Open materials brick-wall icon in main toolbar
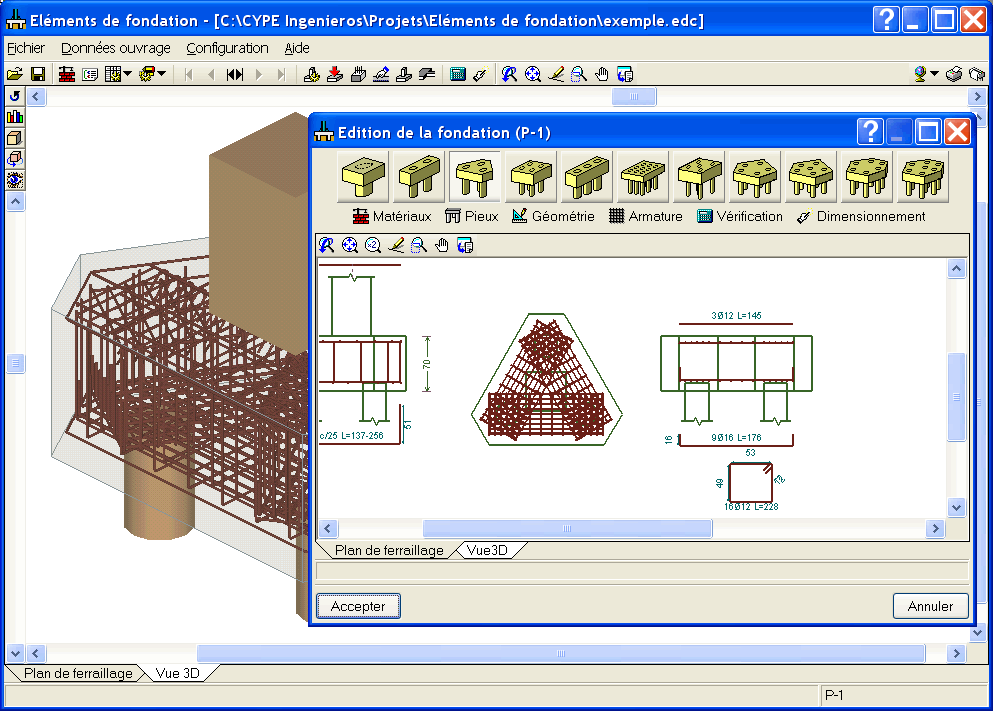The width and height of the screenshot is (993, 711). [66, 74]
